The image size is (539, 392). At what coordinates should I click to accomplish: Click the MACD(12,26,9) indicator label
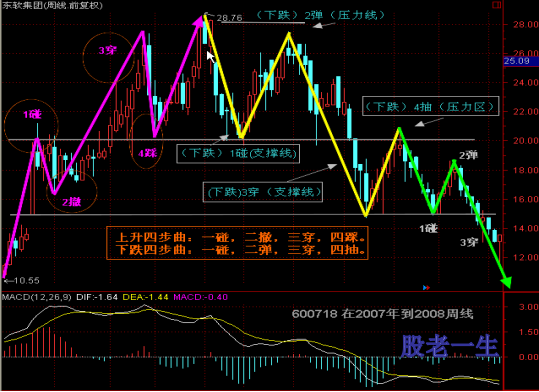37,297
